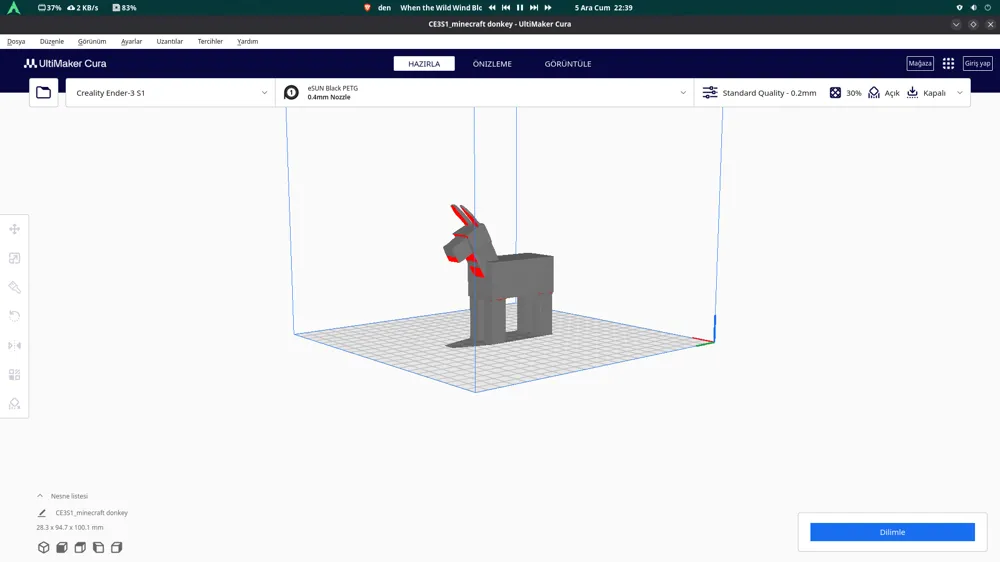Open the Per Model Settings tool
The image size is (1000, 562).
pyautogui.click(x=15, y=374)
